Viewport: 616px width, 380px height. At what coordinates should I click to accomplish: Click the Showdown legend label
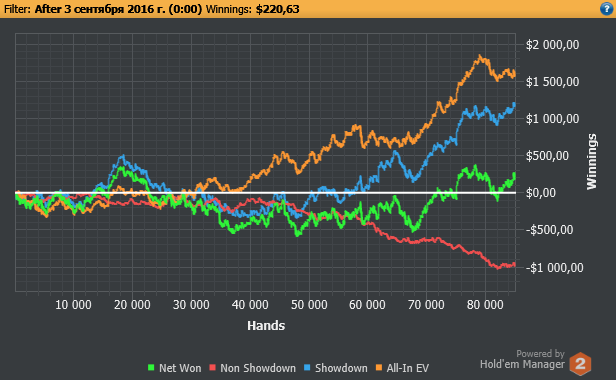pyautogui.click(x=341, y=368)
